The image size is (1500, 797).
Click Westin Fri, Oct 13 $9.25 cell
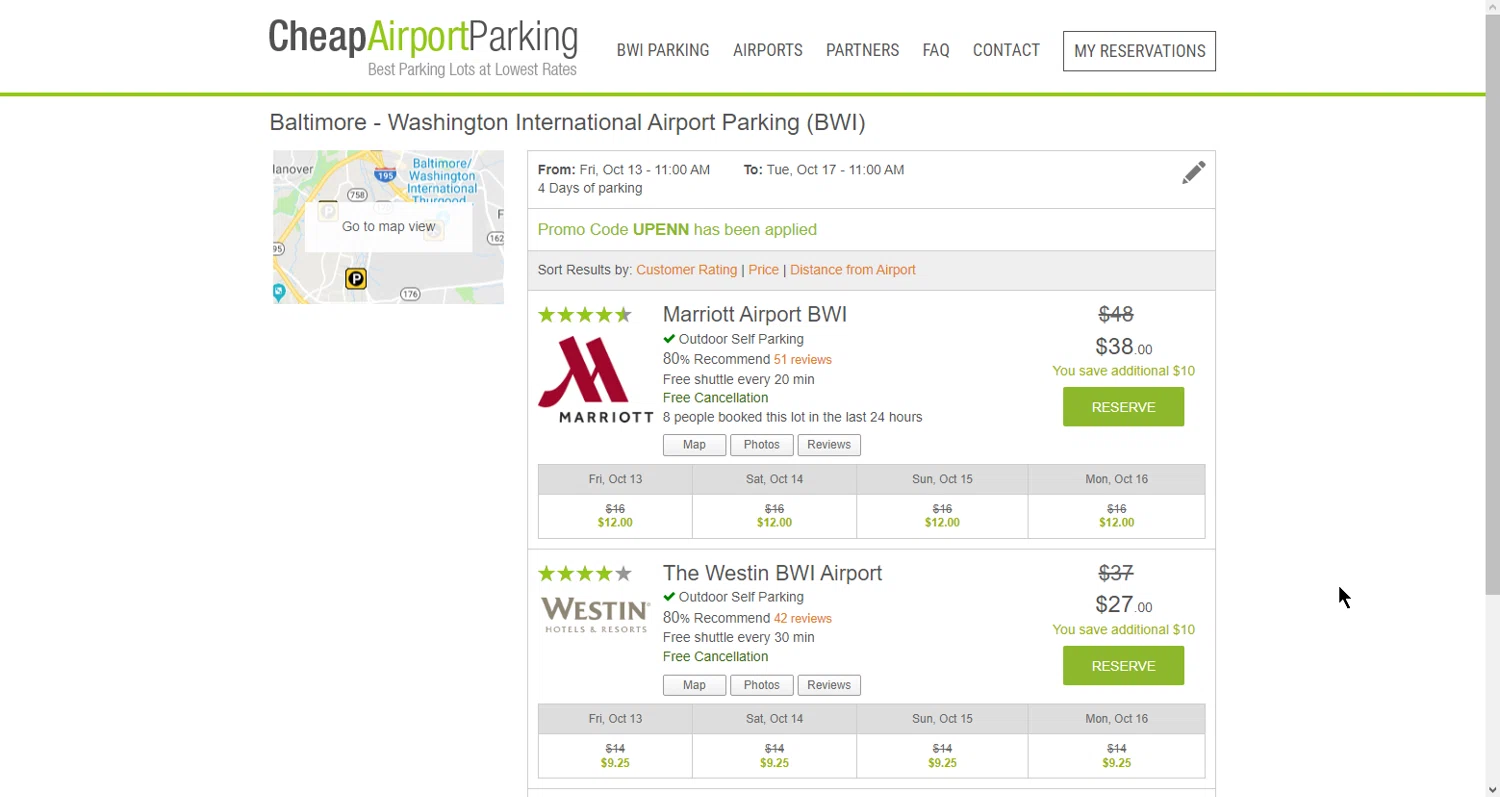[x=615, y=756]
